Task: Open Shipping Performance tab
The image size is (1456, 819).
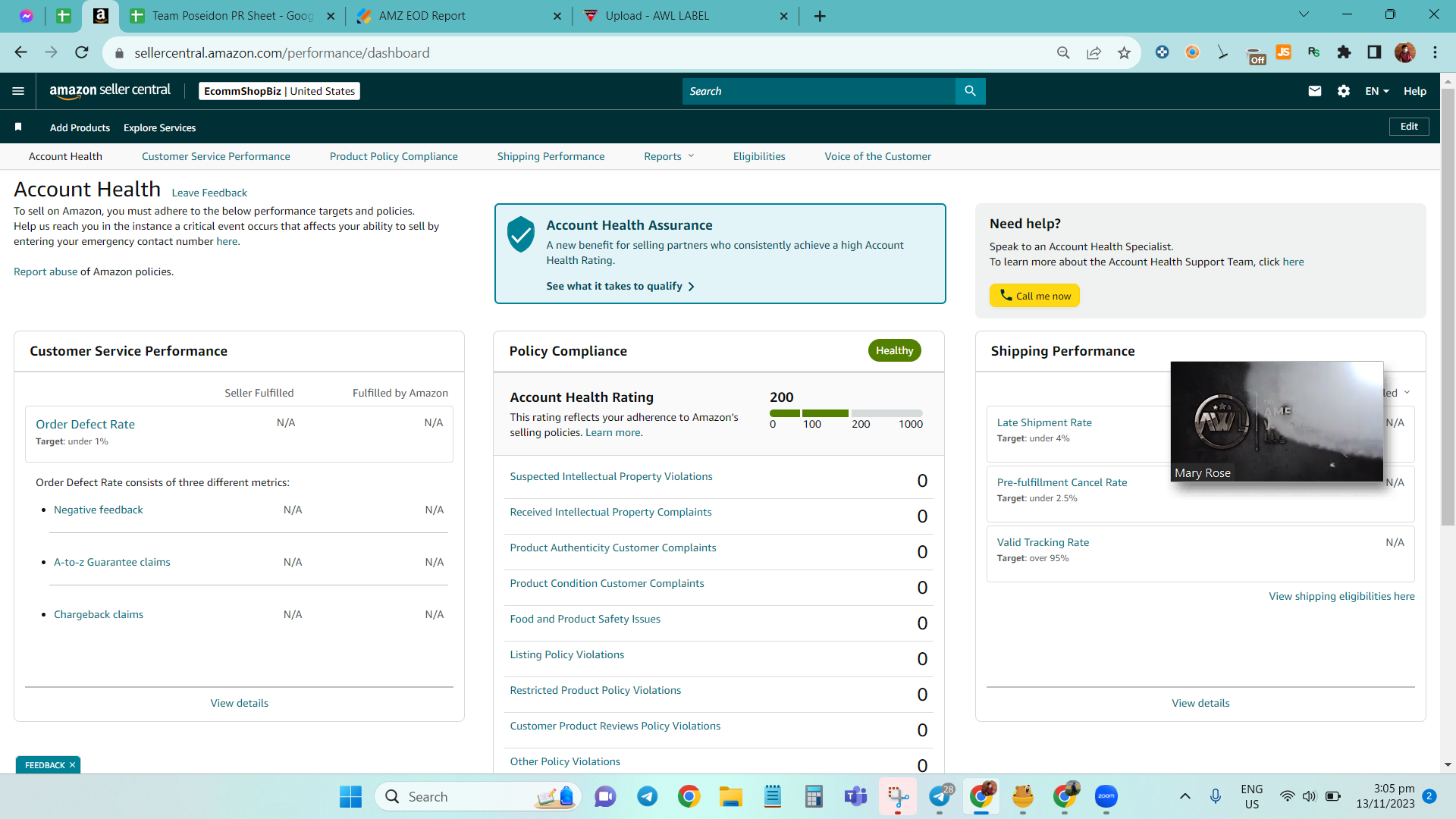Action: click(551, 156)
